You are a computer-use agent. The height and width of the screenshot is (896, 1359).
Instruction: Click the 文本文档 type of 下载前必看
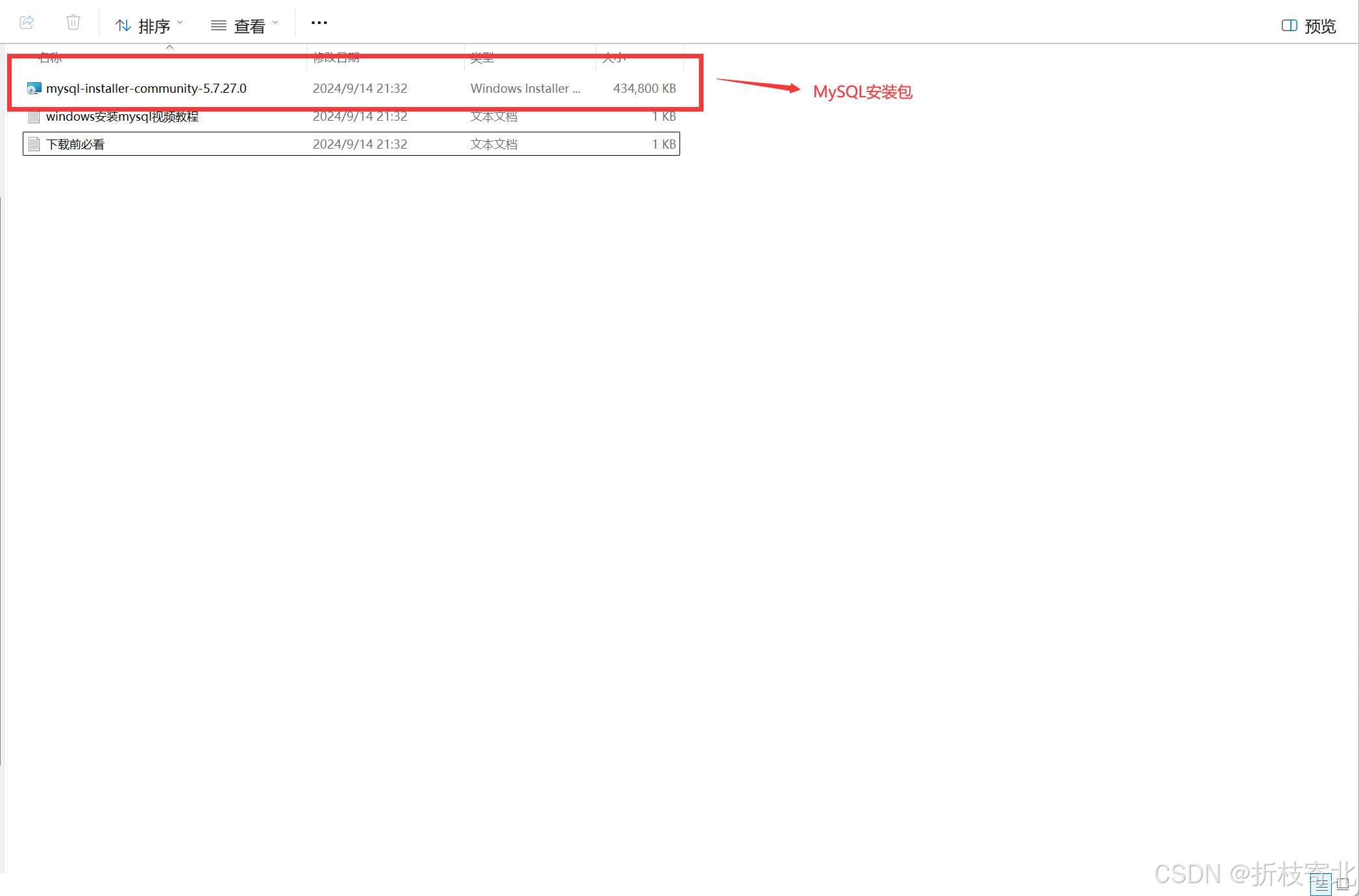pos(494,144)
